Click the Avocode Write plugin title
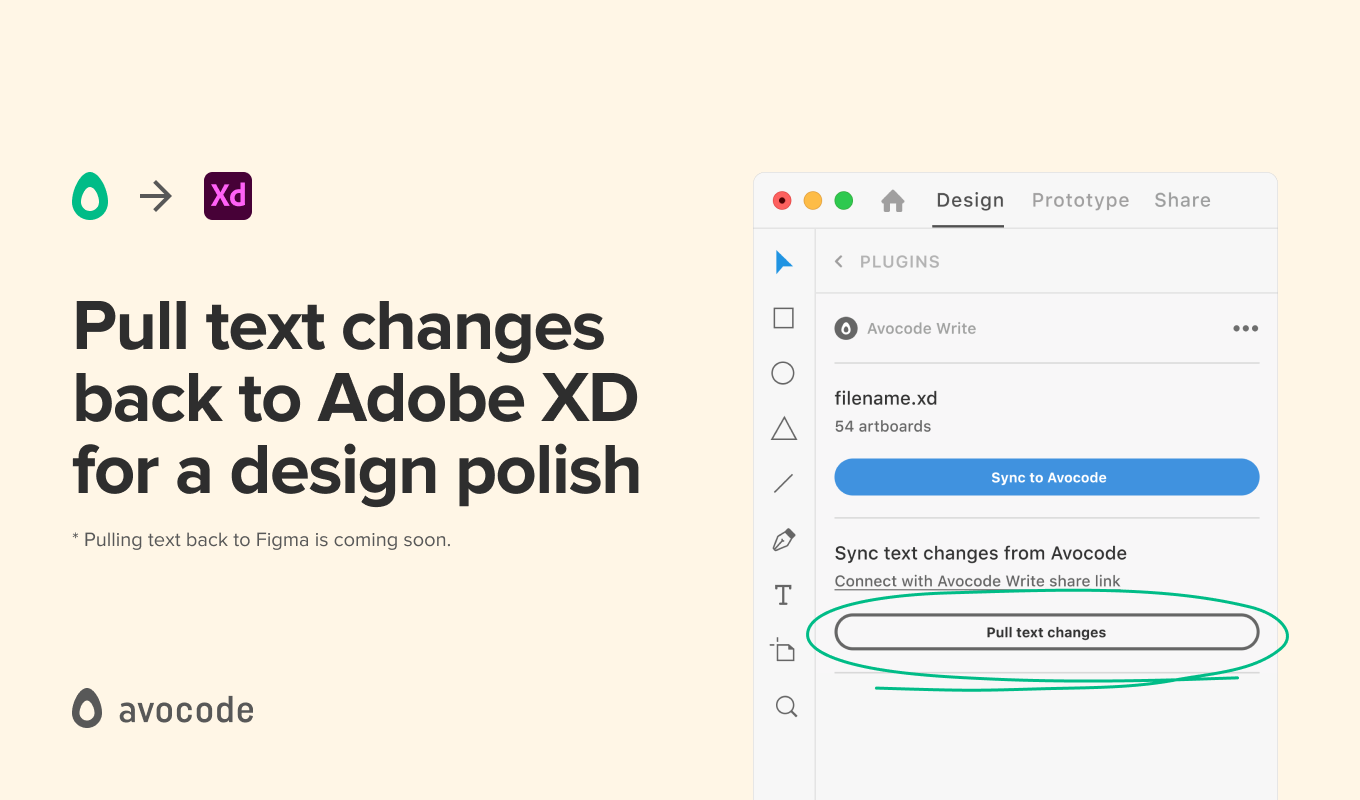 click(x=921, y=328)
